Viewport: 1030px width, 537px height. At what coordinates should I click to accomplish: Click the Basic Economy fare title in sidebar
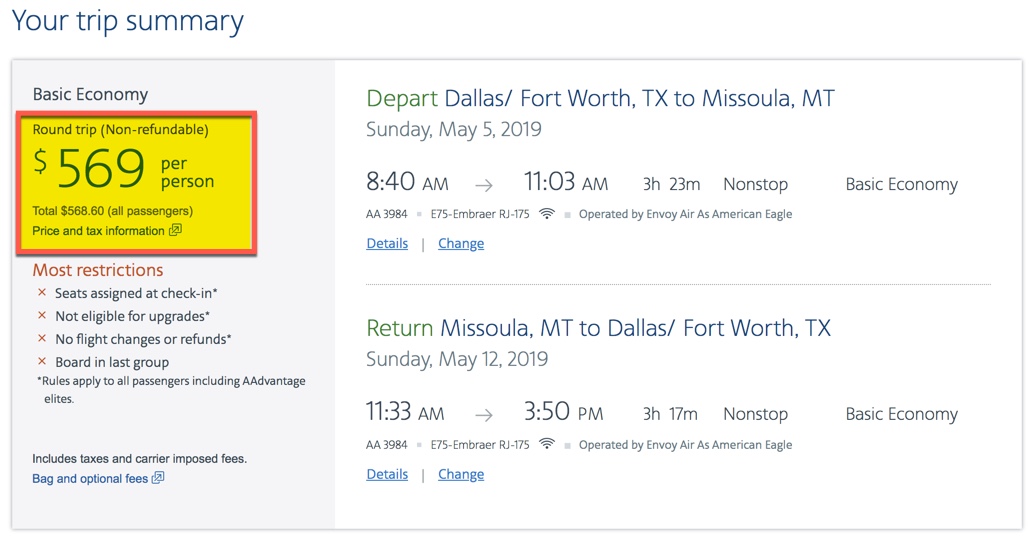pos(90,94)
